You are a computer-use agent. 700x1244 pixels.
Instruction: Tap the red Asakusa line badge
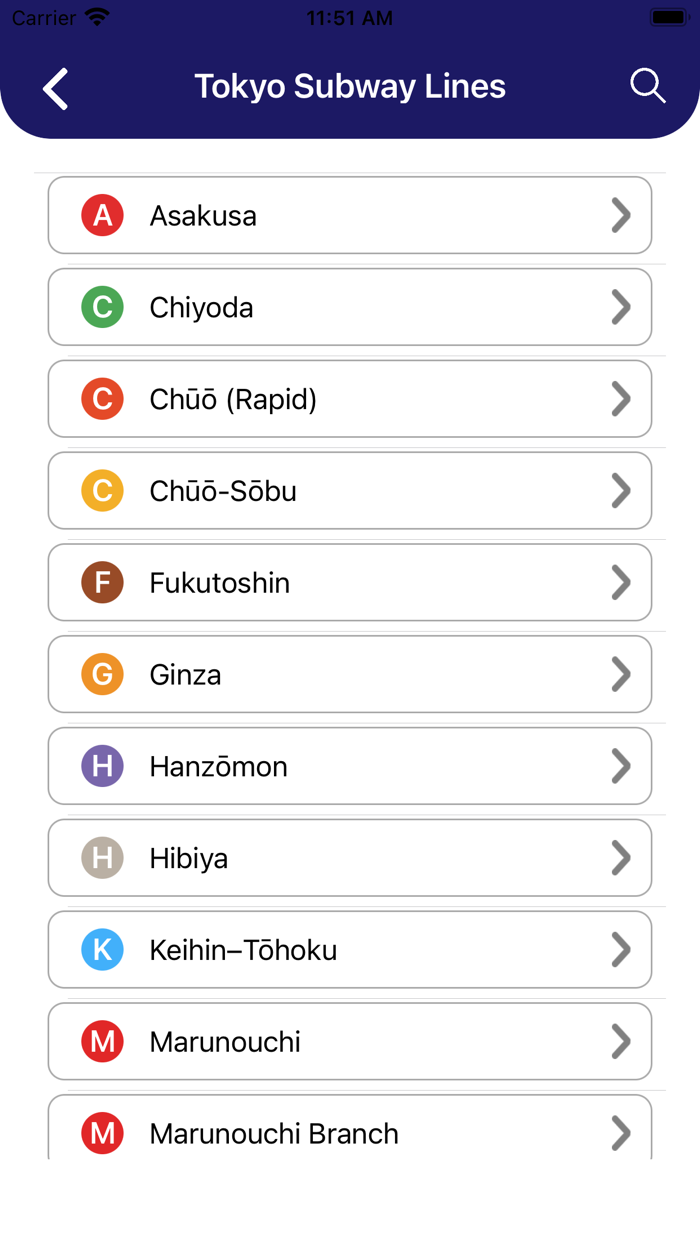[x=102, y=215]
